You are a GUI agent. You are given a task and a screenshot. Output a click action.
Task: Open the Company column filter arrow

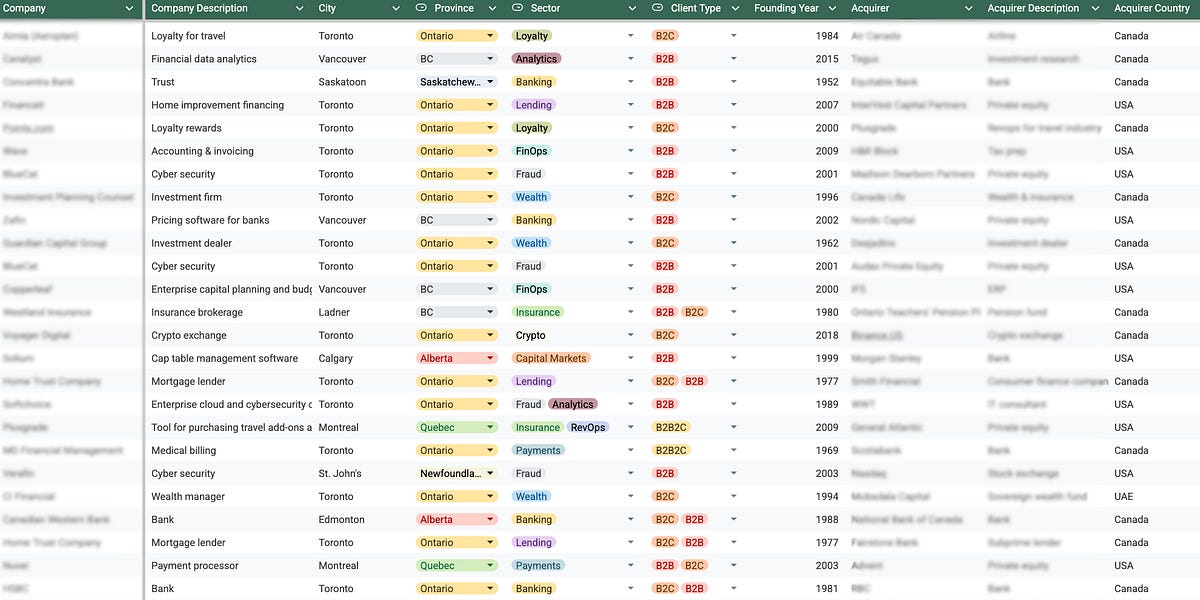coord(129,8)
